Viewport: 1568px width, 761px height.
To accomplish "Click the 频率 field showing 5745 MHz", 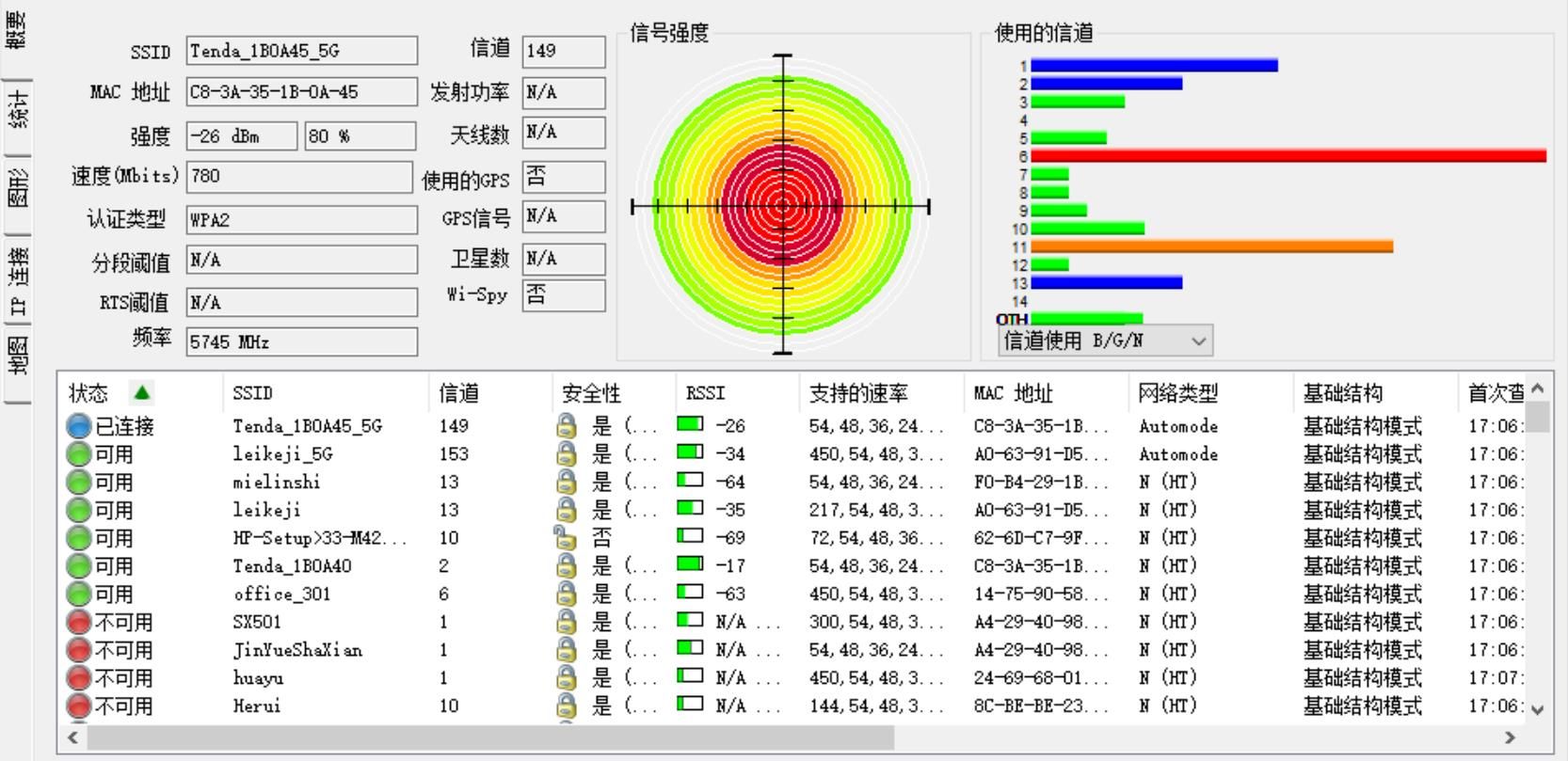I will click(302, 342).
